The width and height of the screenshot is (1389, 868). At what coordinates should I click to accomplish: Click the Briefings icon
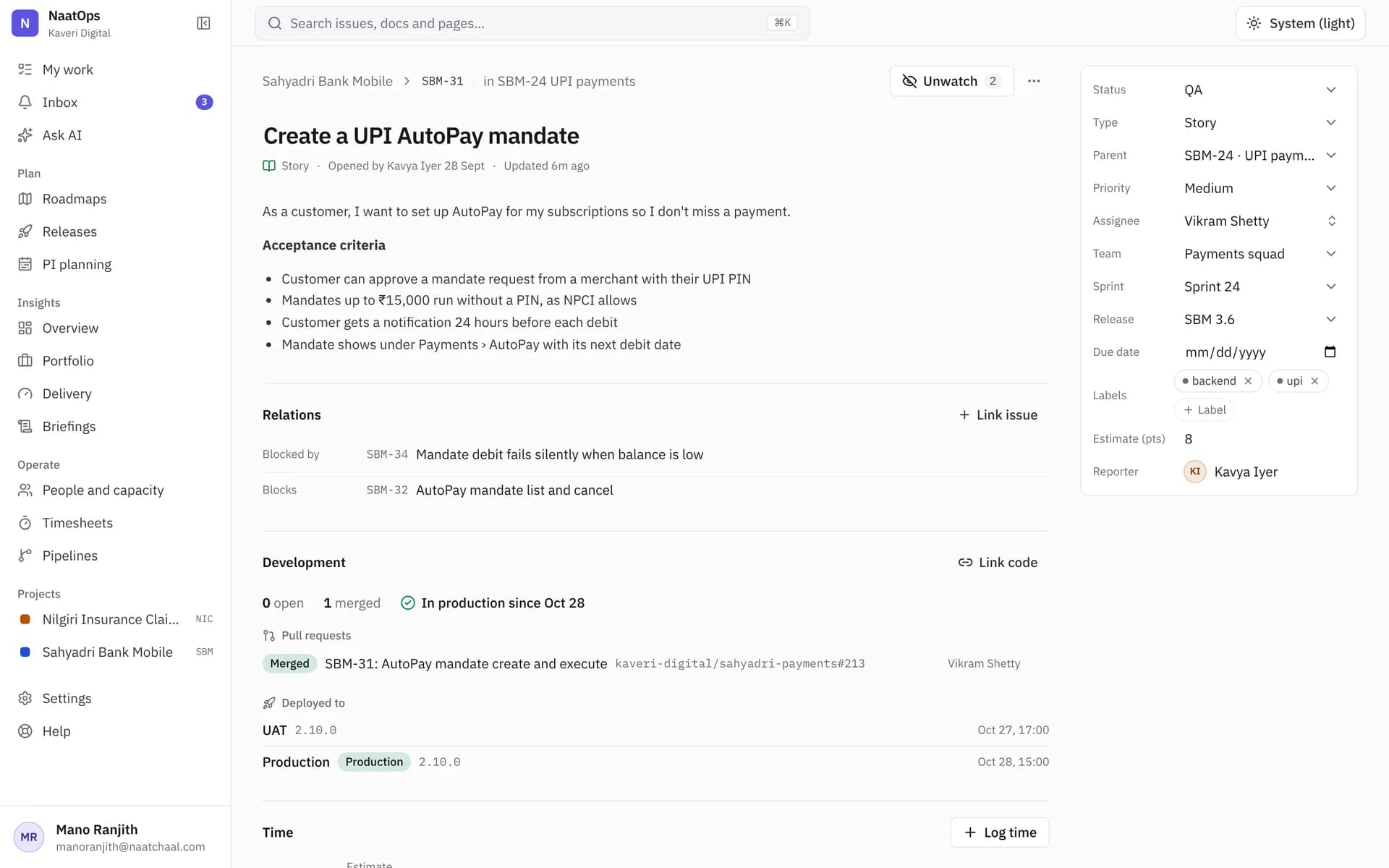tap(25, 426)
